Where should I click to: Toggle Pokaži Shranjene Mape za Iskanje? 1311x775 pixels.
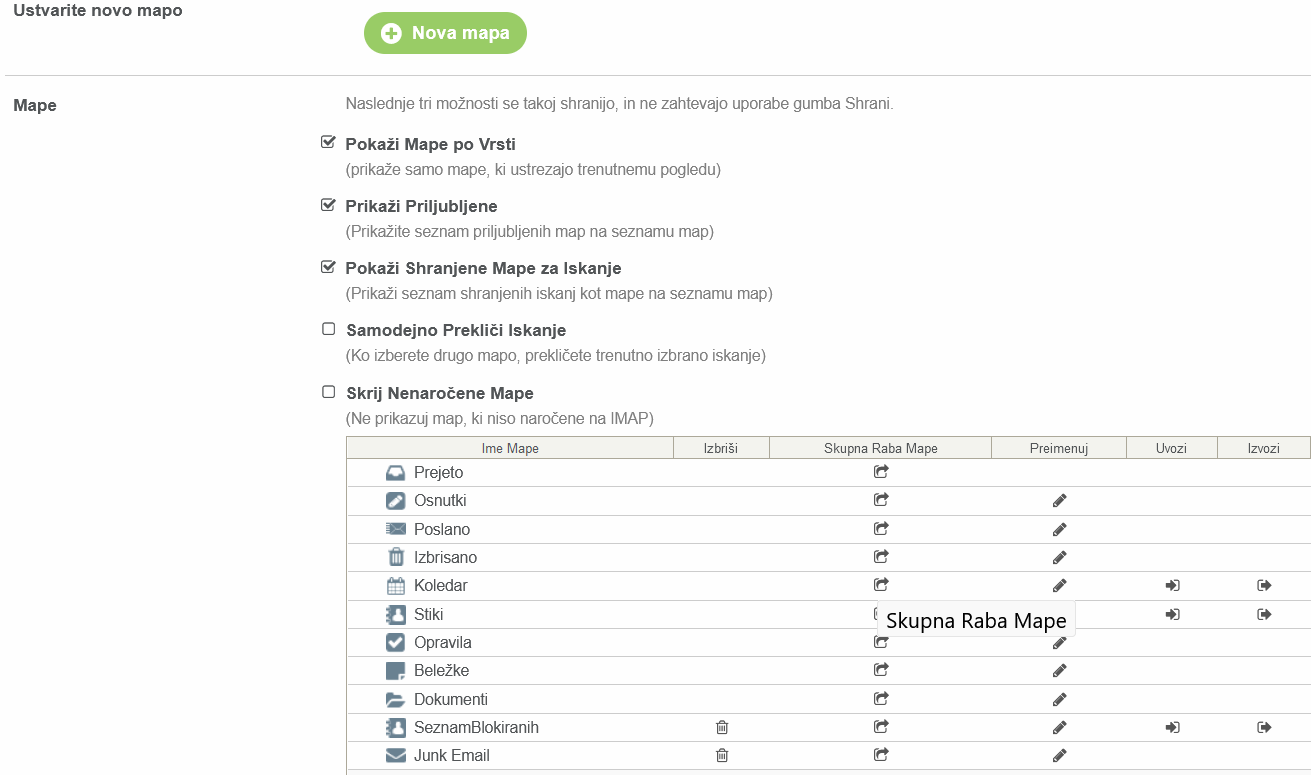coord(328,267)
